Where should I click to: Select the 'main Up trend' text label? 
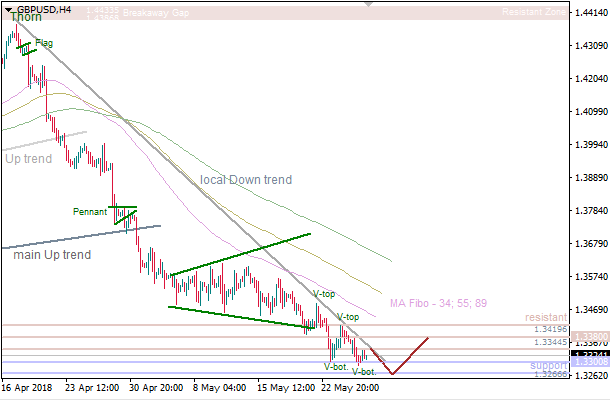coord(52,255)
